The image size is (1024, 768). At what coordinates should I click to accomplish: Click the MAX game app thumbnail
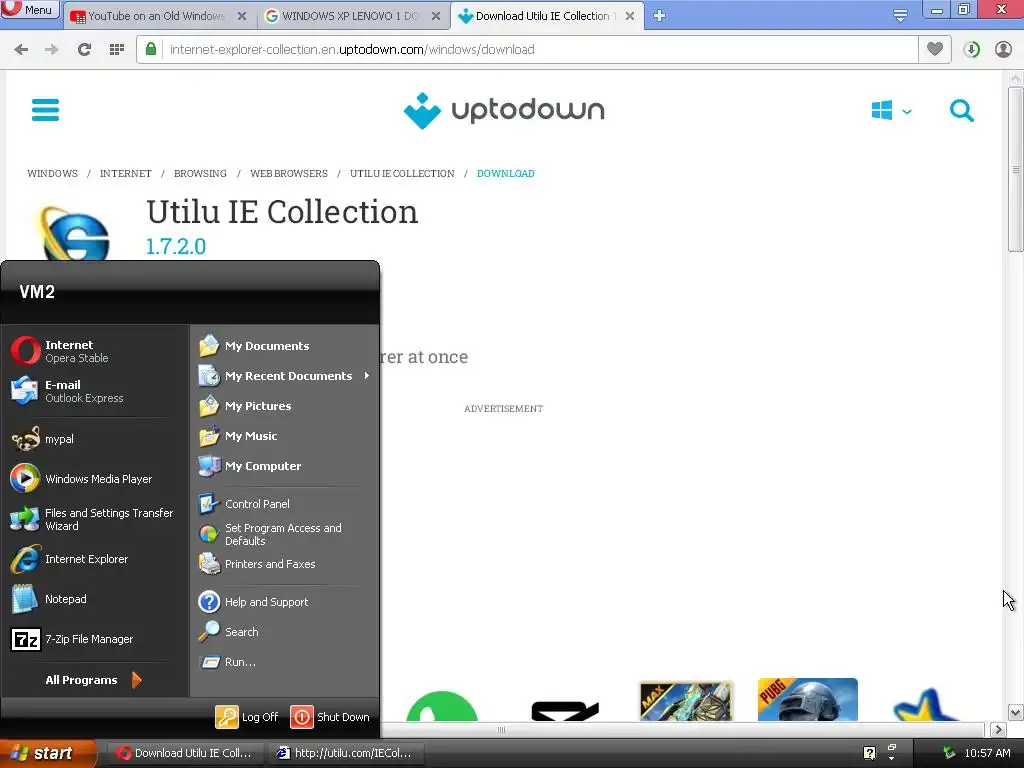click(686, 701)
